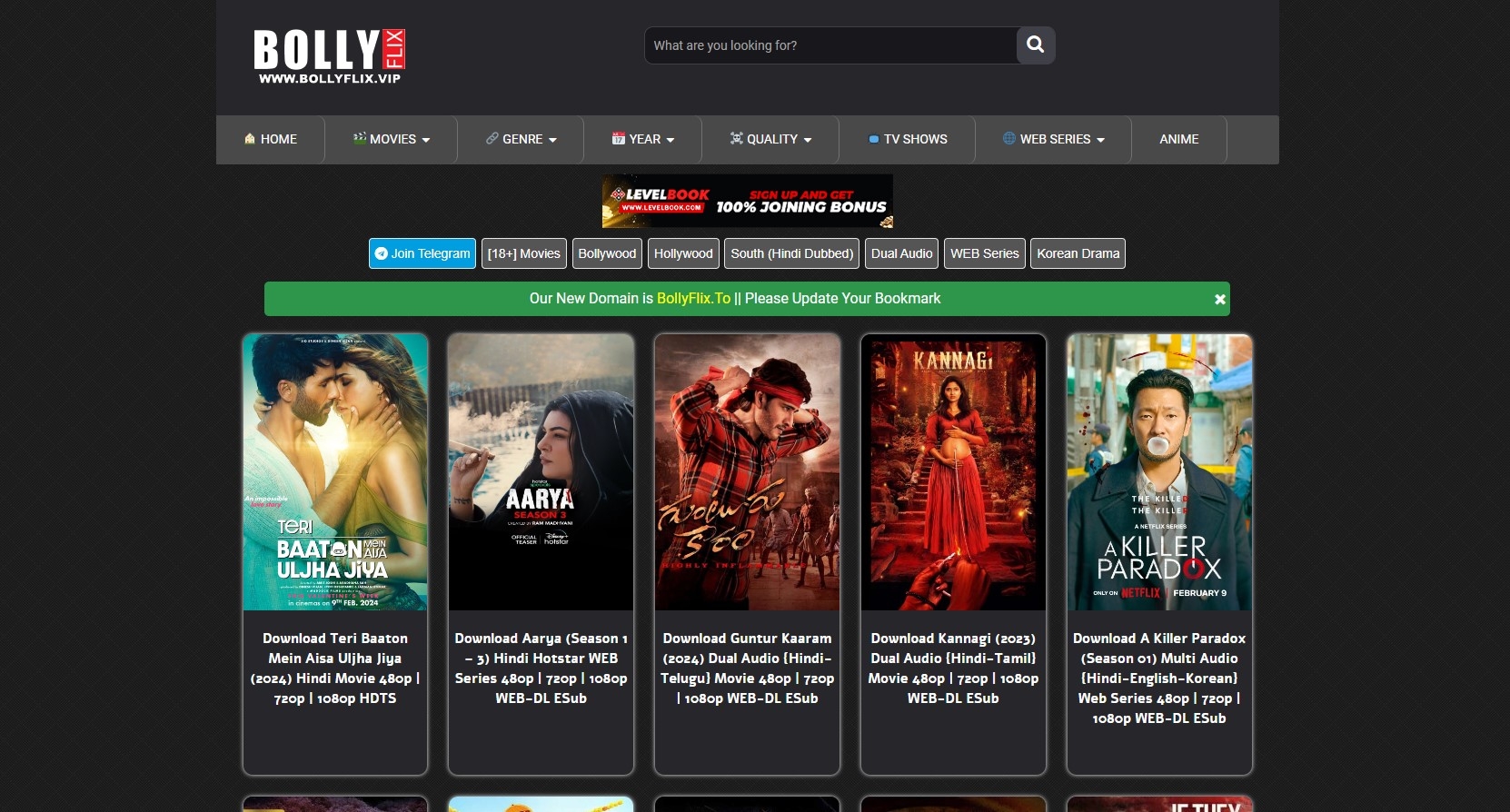Screen dimensions: 1510x812
Task: Click the Download Teri Baaton Mein title link
Action: pos(335,668)
